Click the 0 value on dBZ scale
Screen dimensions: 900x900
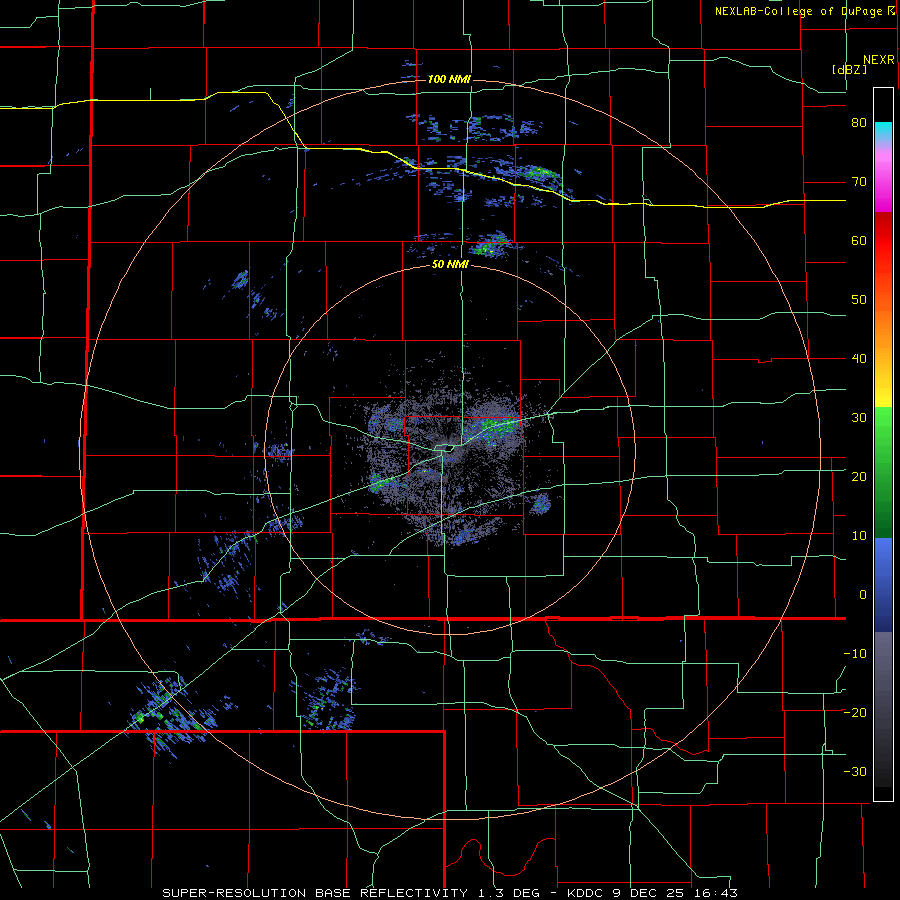(x=863, y=595)
